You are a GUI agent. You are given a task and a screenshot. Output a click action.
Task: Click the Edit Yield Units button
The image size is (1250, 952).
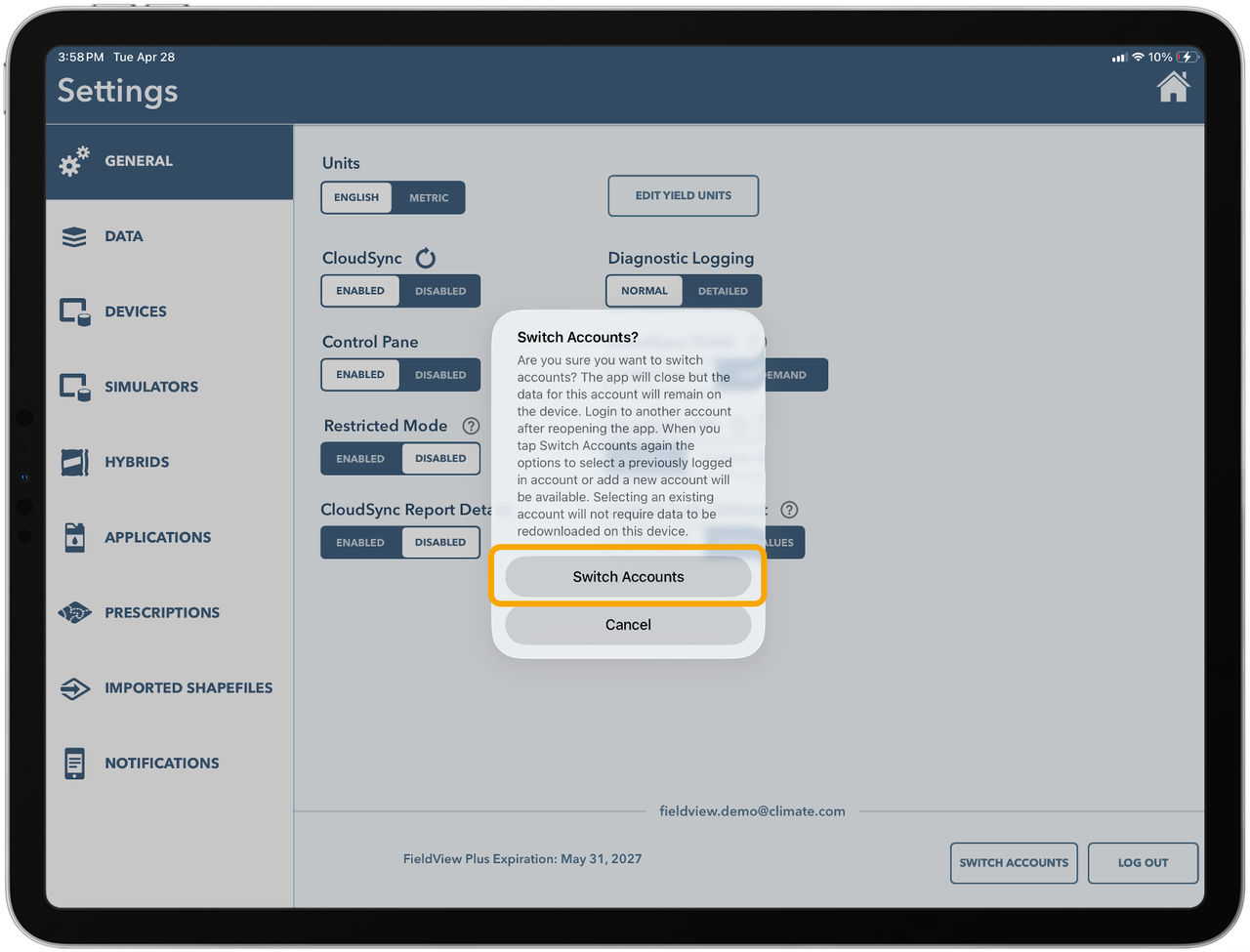[x=684, y=195]
